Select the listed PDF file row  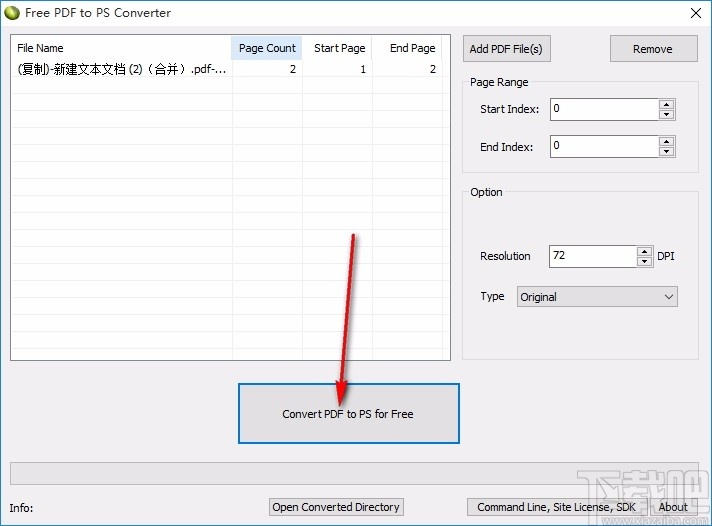click(227, 69)
